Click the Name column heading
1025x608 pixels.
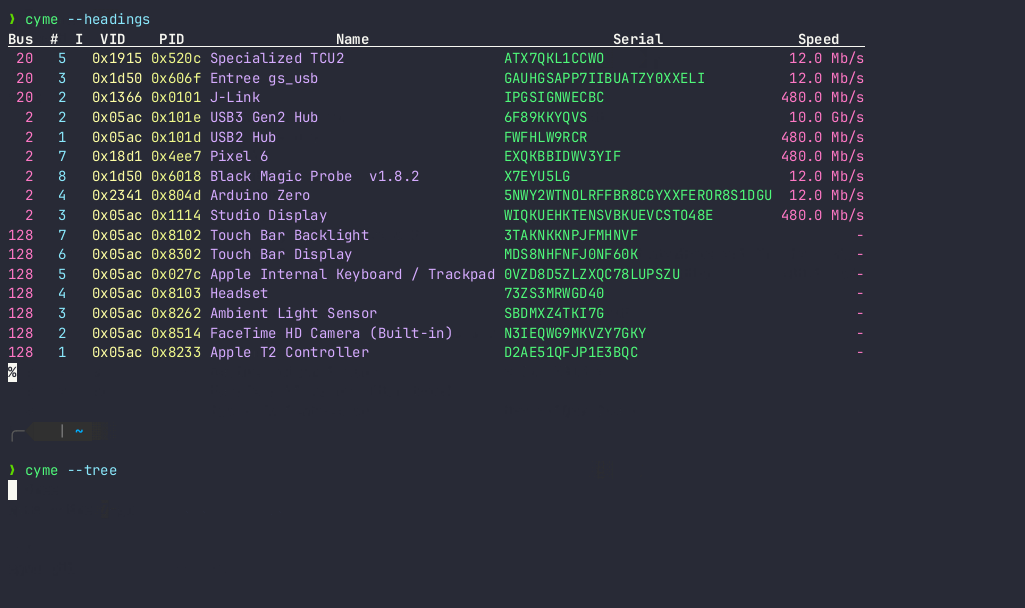point(352,40)
